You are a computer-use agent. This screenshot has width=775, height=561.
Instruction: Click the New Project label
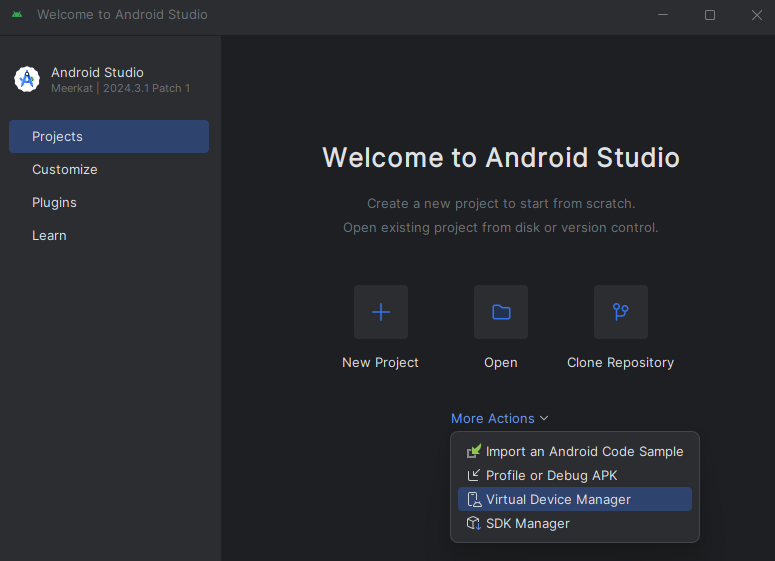381,363
